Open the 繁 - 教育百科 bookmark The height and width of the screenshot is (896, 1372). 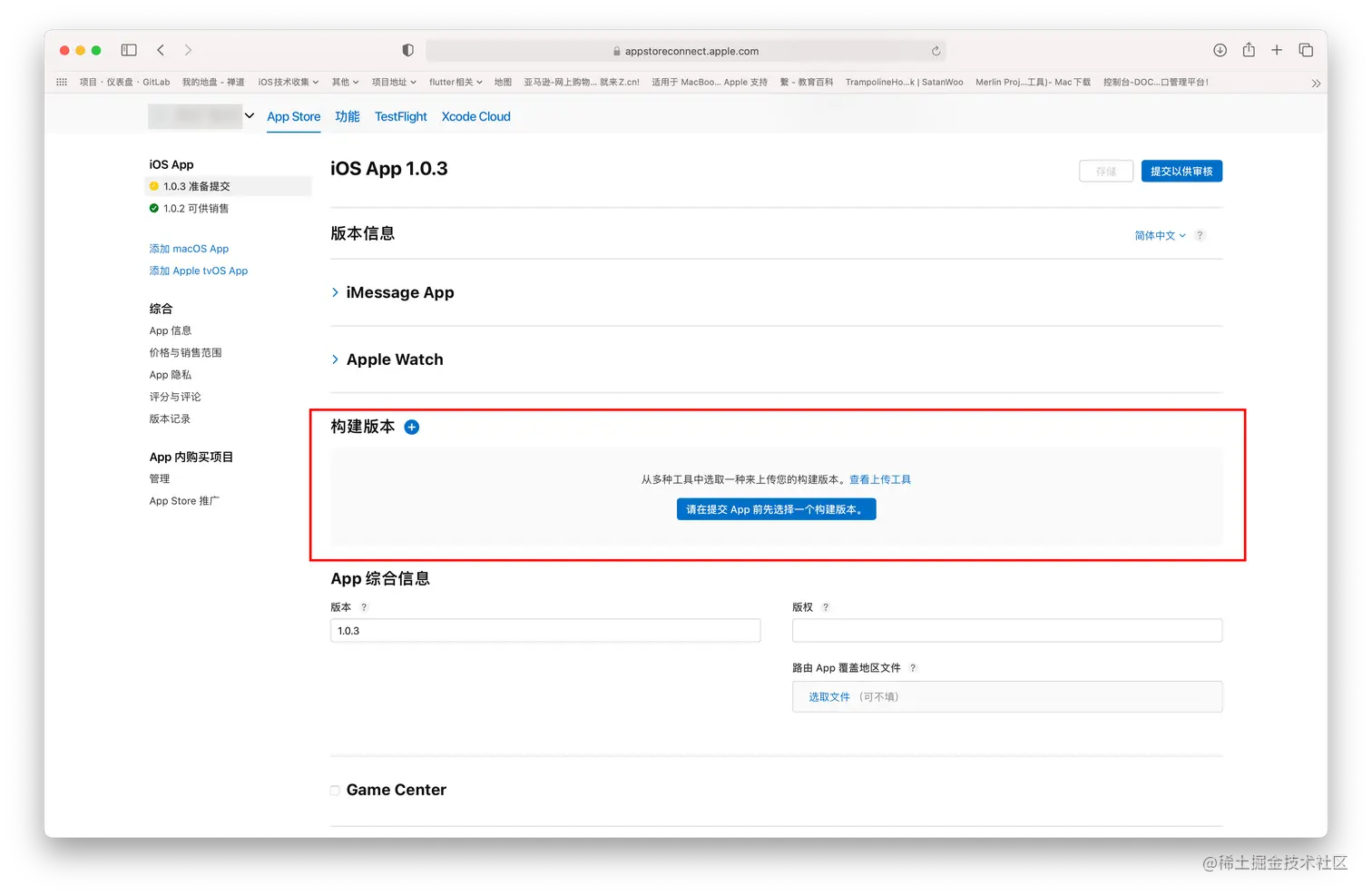[x=807, y=82]
